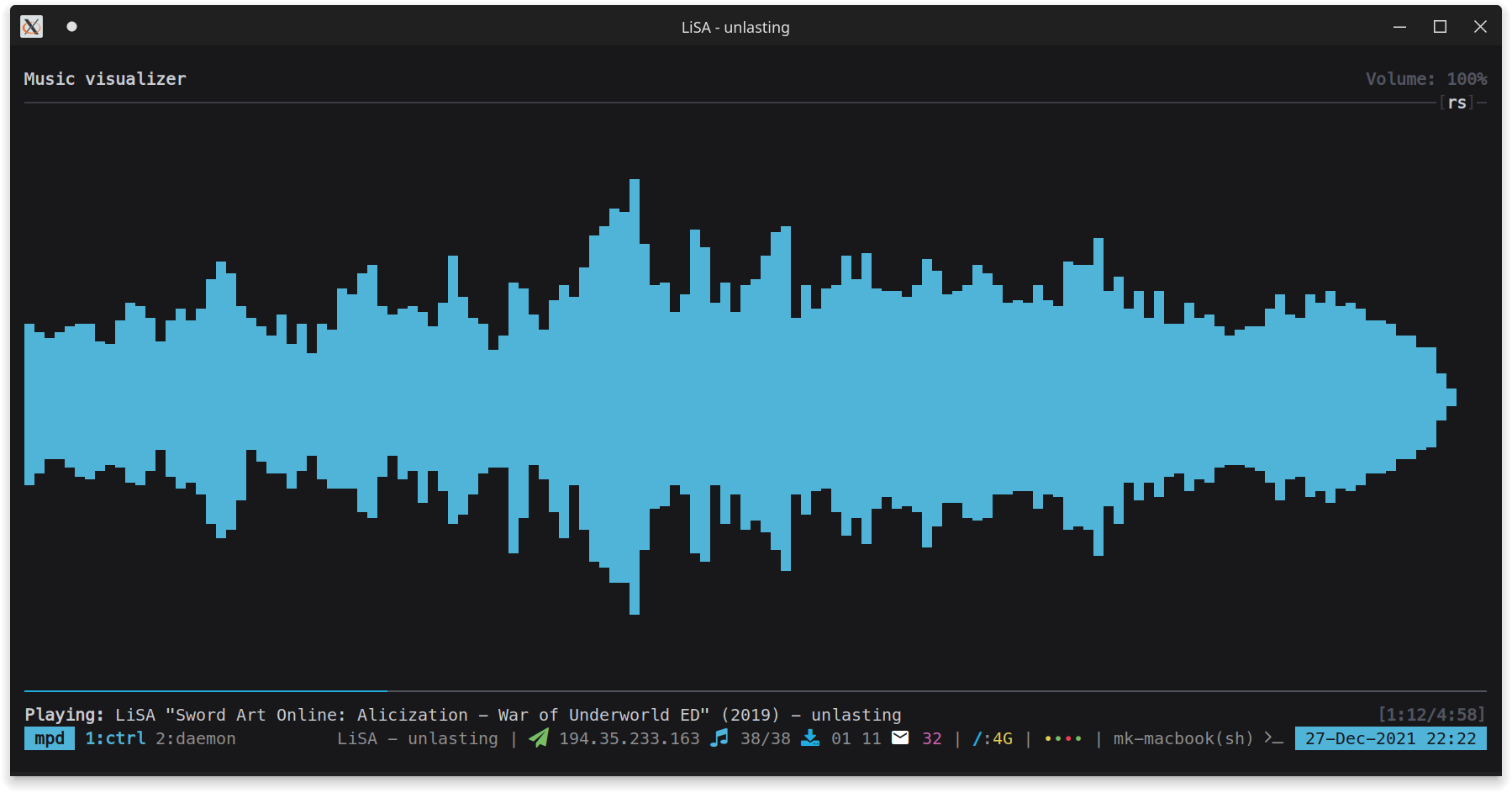Click the white dot next to the app icon
1512x793 pixels.
71,27
